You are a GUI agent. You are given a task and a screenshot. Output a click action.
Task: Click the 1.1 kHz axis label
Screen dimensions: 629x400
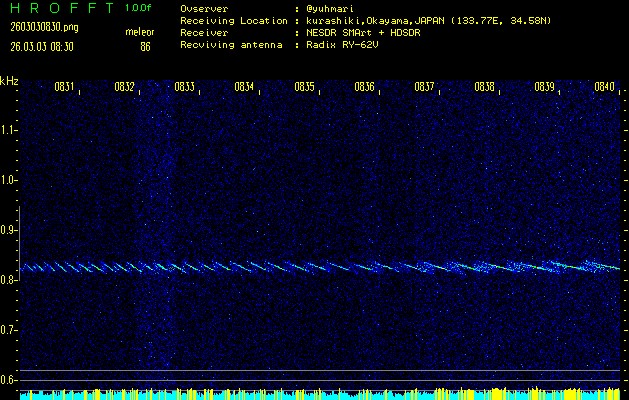pos(9,130)
